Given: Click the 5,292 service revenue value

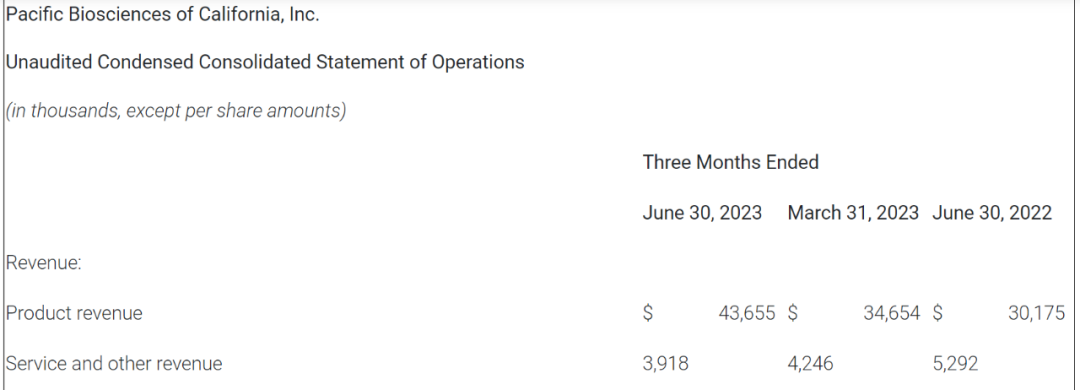Looking at the screenshot, I should 955,363.
